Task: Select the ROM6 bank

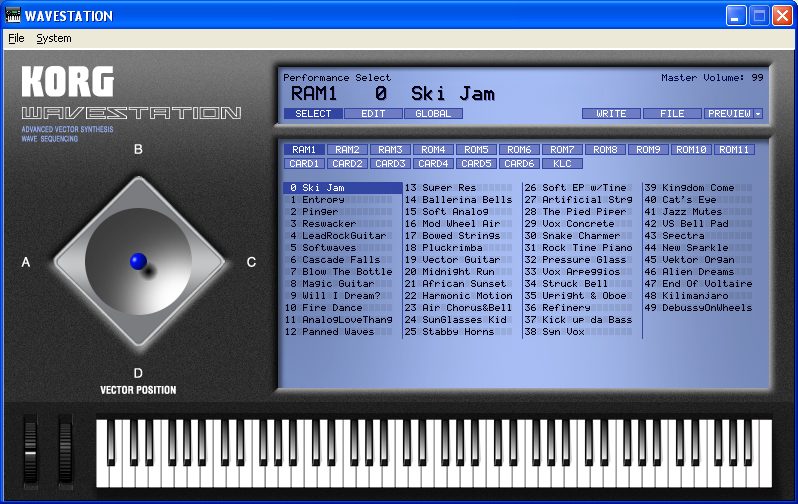Action: point(519,150)
